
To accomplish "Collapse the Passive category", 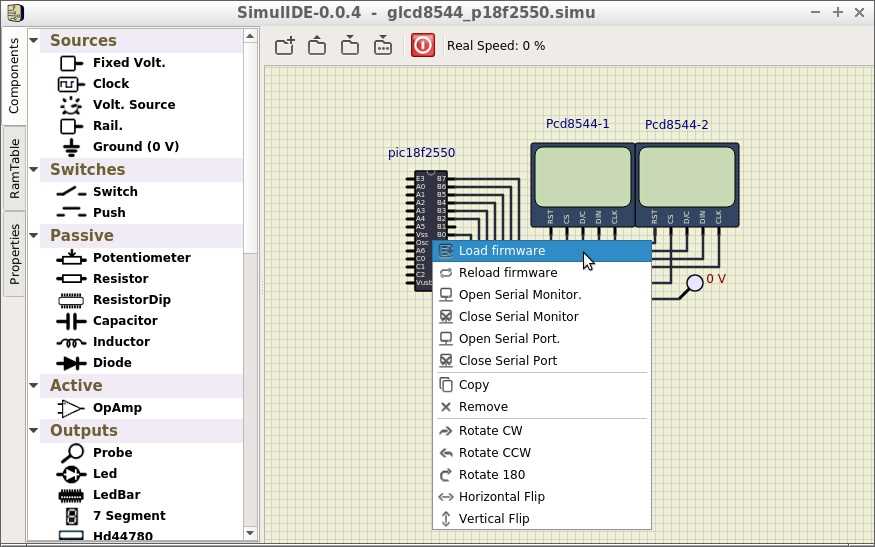I will click(33, 235).
